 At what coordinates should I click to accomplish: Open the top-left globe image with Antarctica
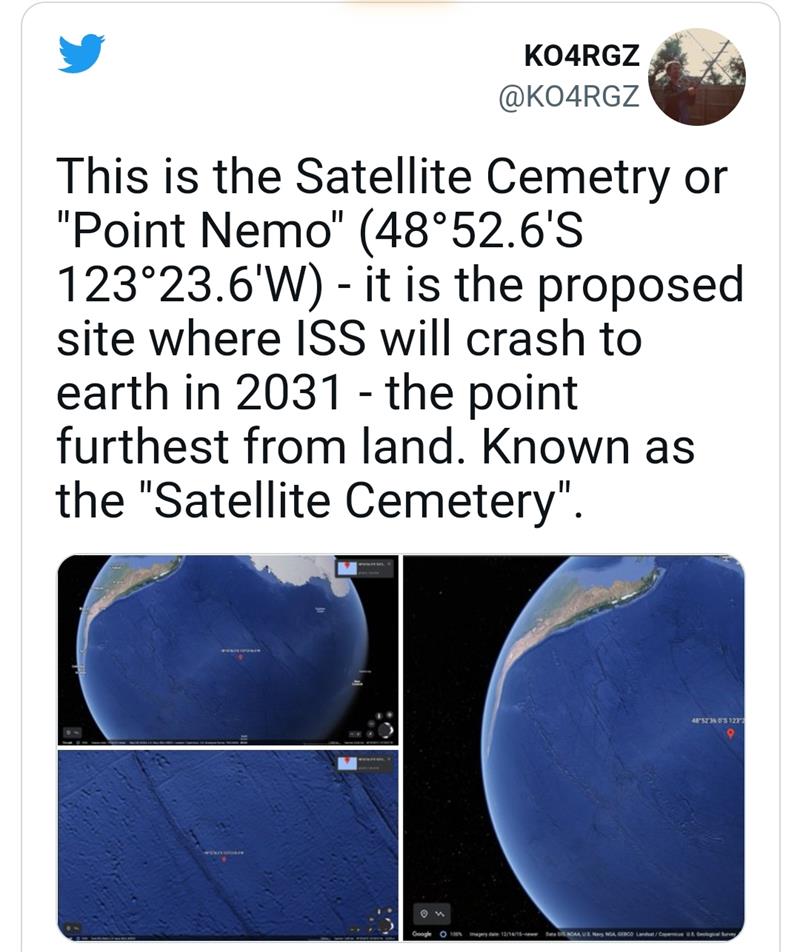tap(228, 650)
